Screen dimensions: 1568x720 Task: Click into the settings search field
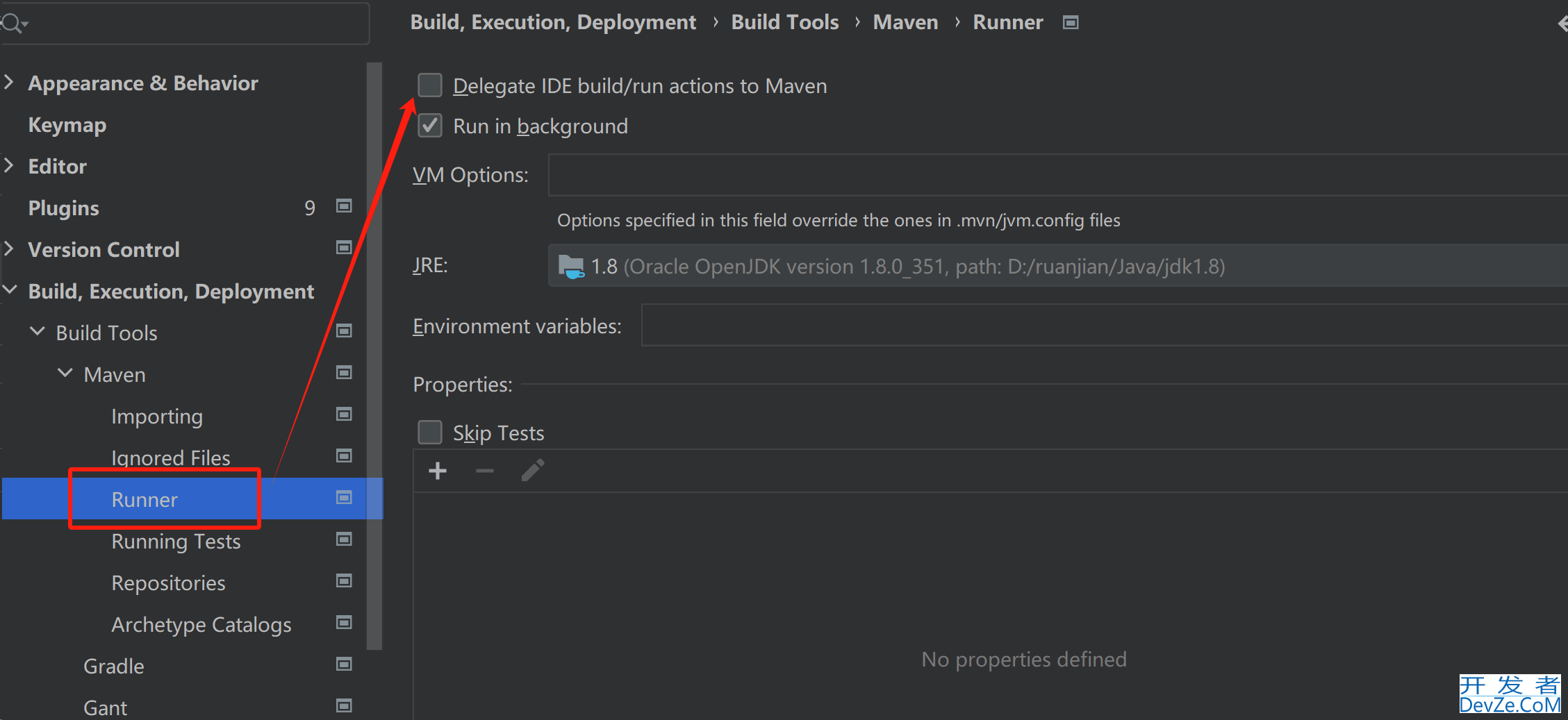[x=184, y=24]
